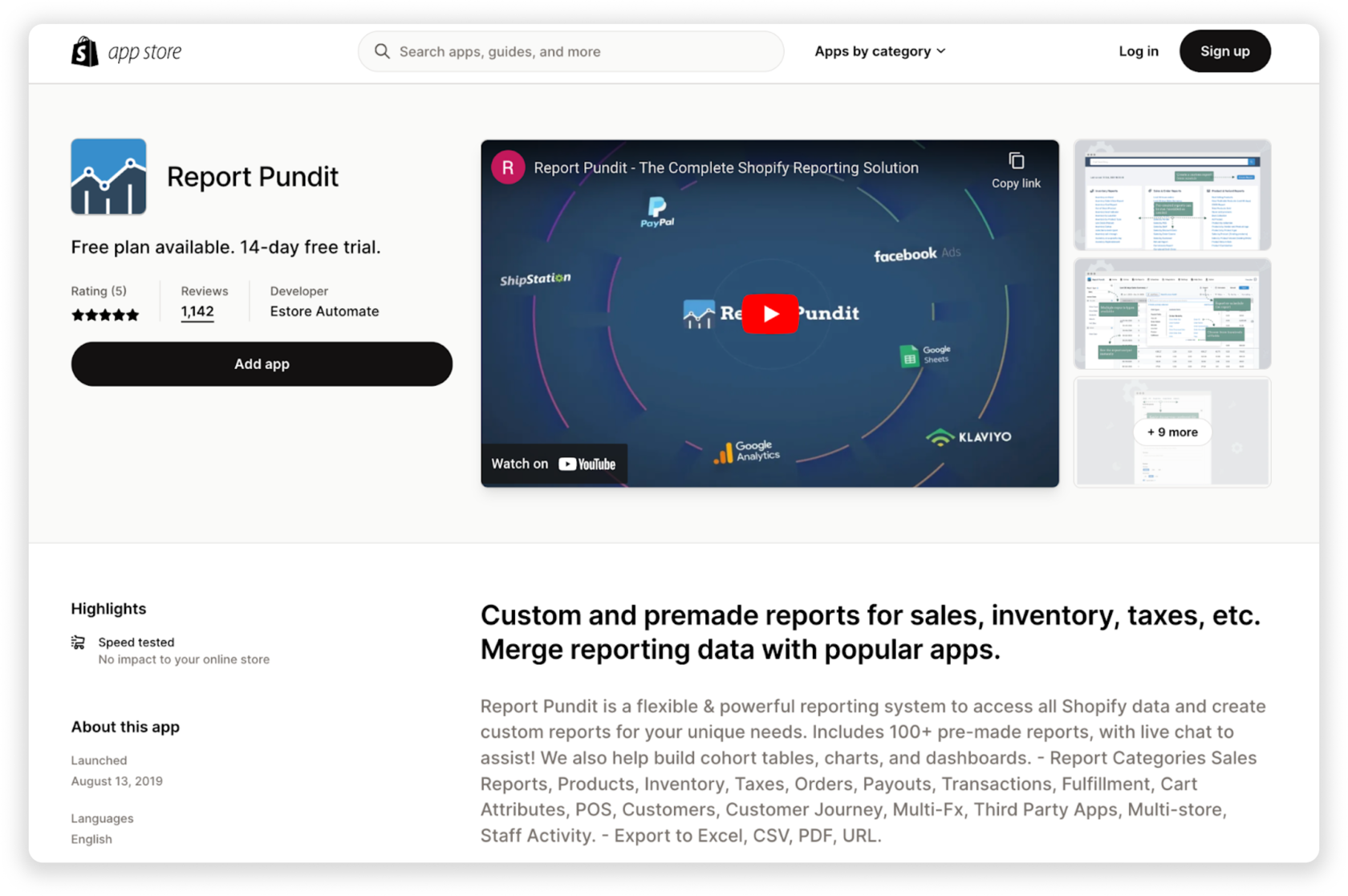This screenshot has height=896, width=1348.
Task: View the + 9 more screenshots
Action: 1171,432
